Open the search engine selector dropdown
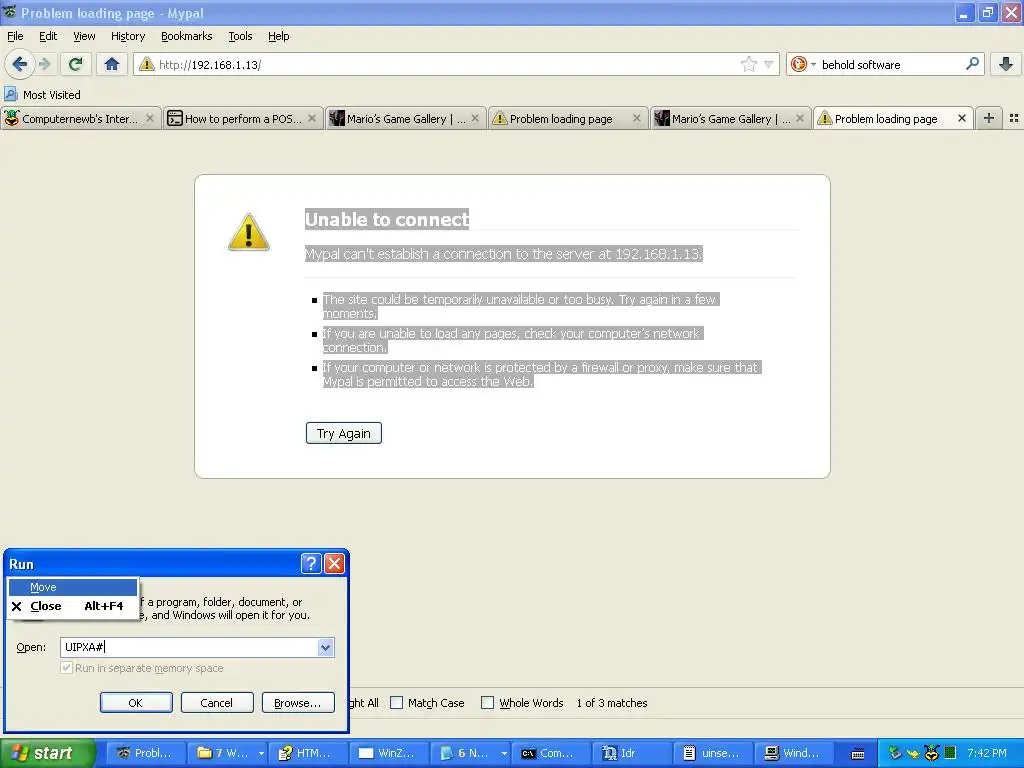Screen dimensions: 1024x768 [x=813, y=64]
